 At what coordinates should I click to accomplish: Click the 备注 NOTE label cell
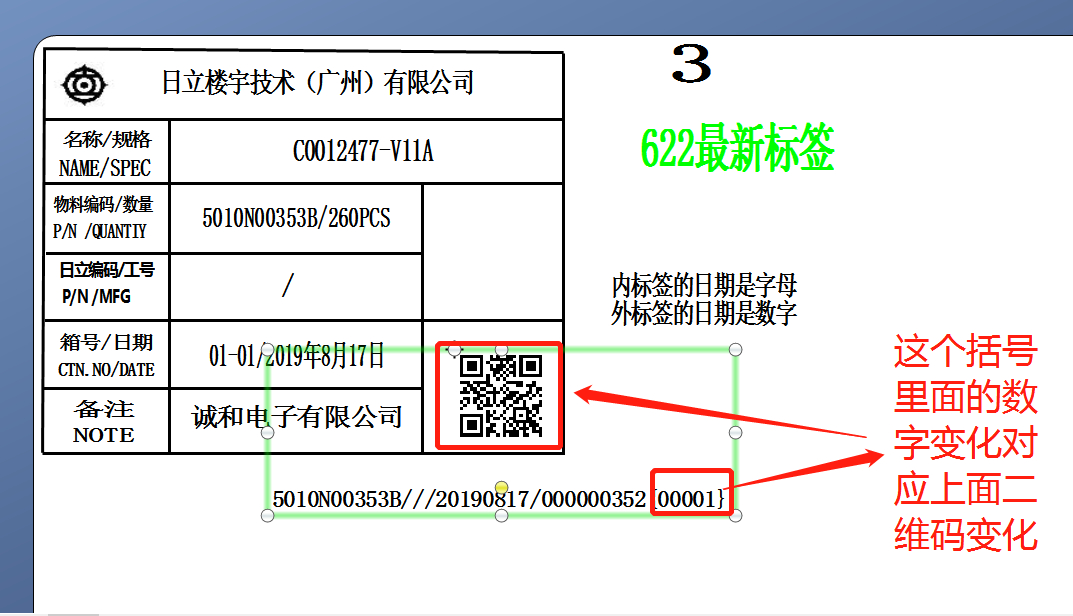(x=106, y=421)
